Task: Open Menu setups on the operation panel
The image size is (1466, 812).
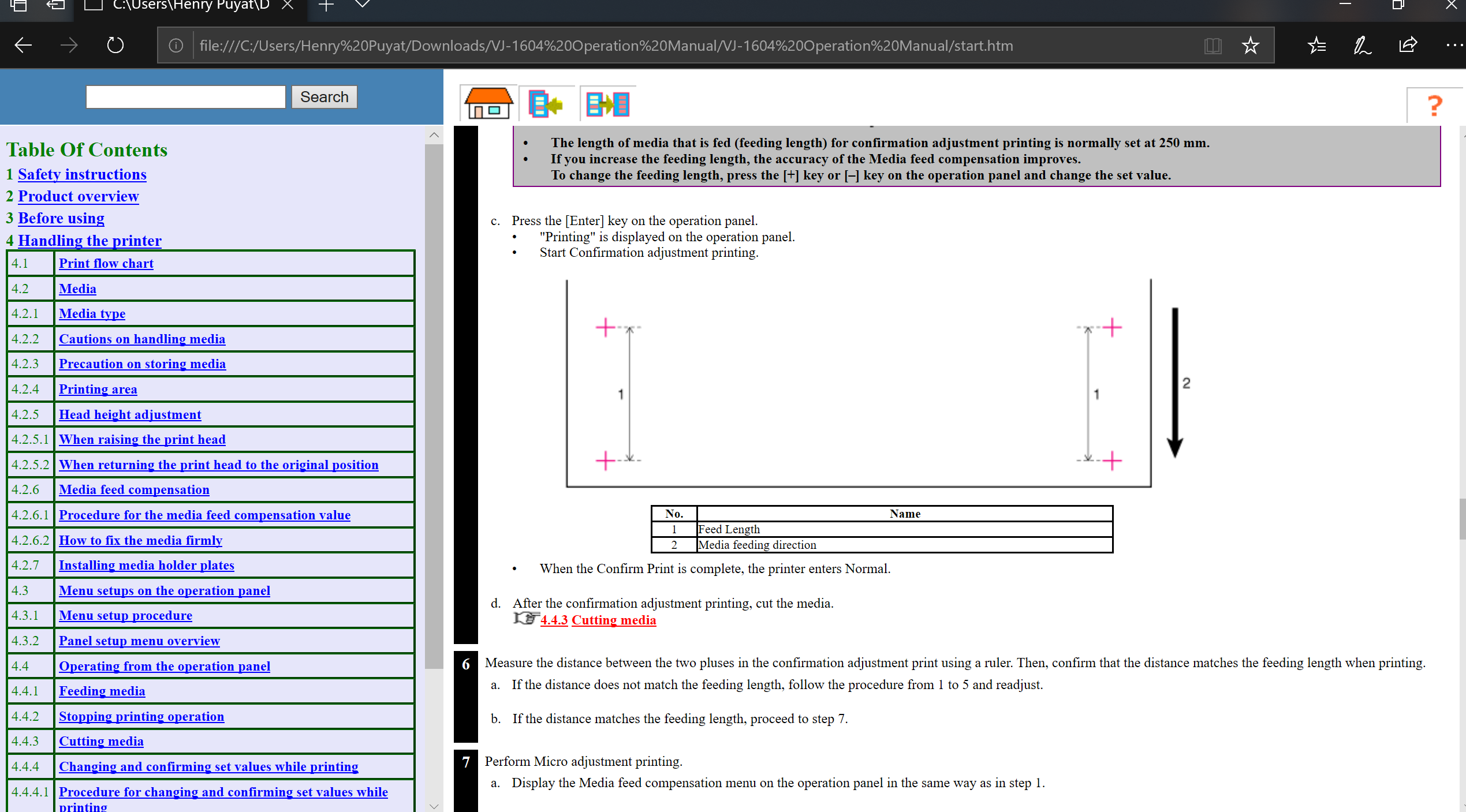Action: coord(165,590)
